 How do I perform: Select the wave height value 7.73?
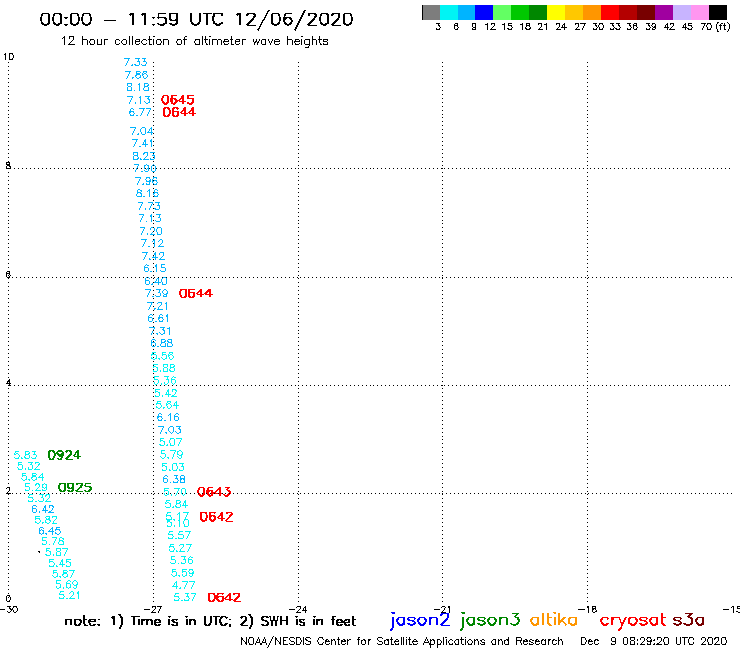[149, 206]
